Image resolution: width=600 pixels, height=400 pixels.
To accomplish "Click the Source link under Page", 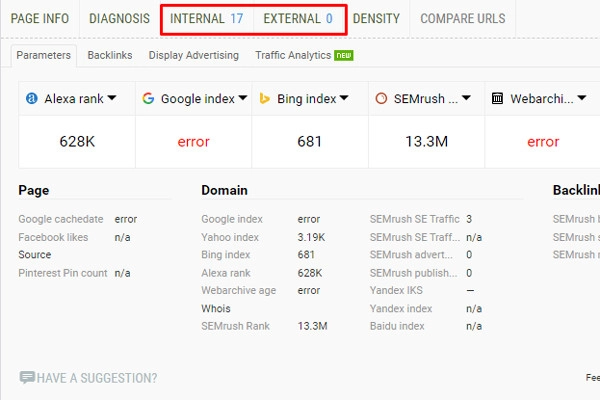I will pyautogui.click(x=34, y=255).
